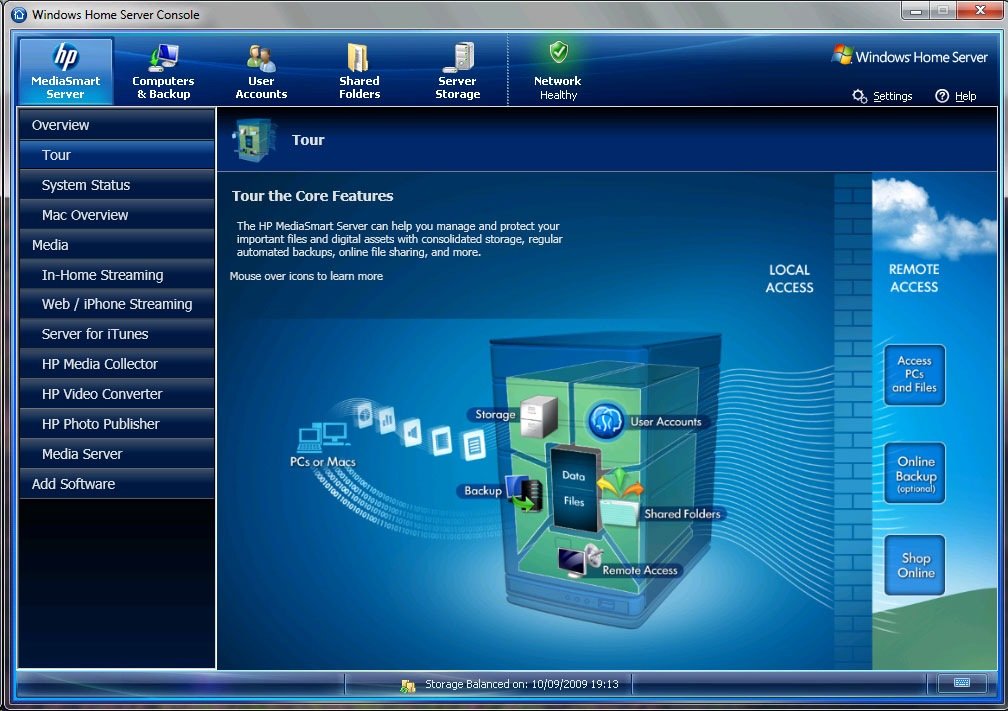Click the bar chart icon in the file stream

(x=387, y=420)
